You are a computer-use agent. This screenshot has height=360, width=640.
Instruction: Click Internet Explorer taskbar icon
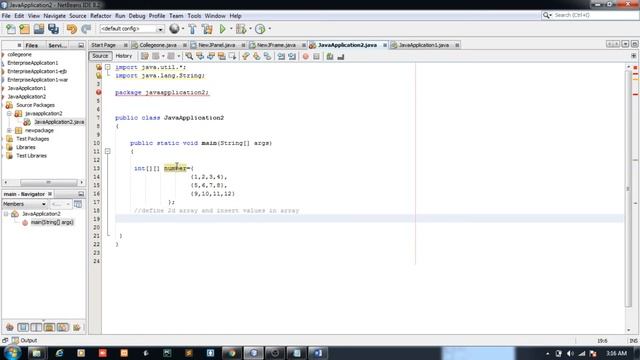point(59,353)
